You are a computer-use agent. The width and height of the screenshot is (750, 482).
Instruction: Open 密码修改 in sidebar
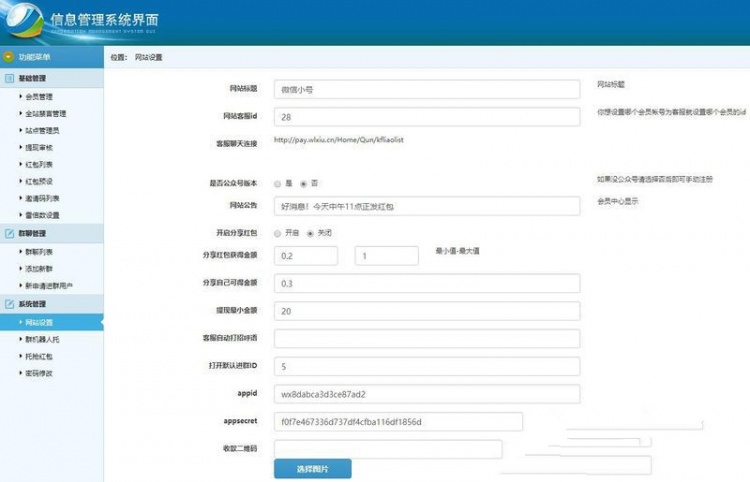coord(39,373)
